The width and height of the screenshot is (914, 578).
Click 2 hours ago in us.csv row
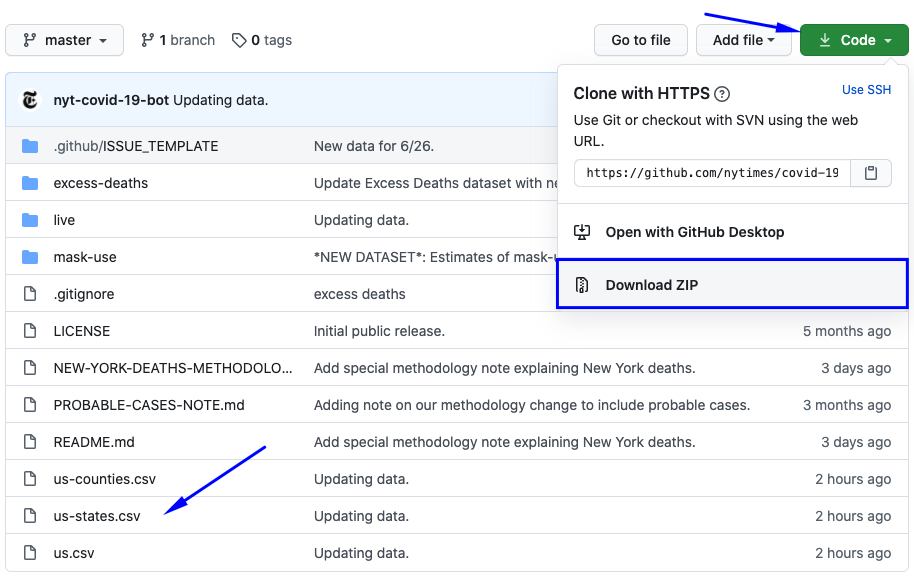tap(853, 553)
